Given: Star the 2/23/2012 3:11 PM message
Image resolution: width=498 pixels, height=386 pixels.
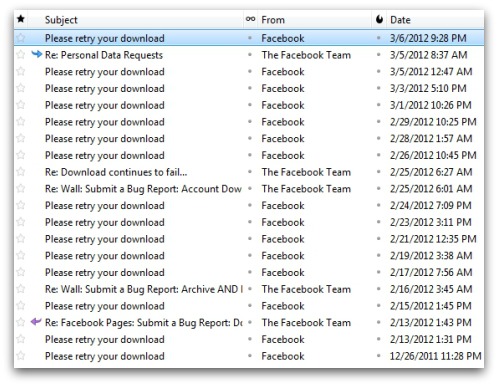Looking at the screenshot, I should (21, 222).
